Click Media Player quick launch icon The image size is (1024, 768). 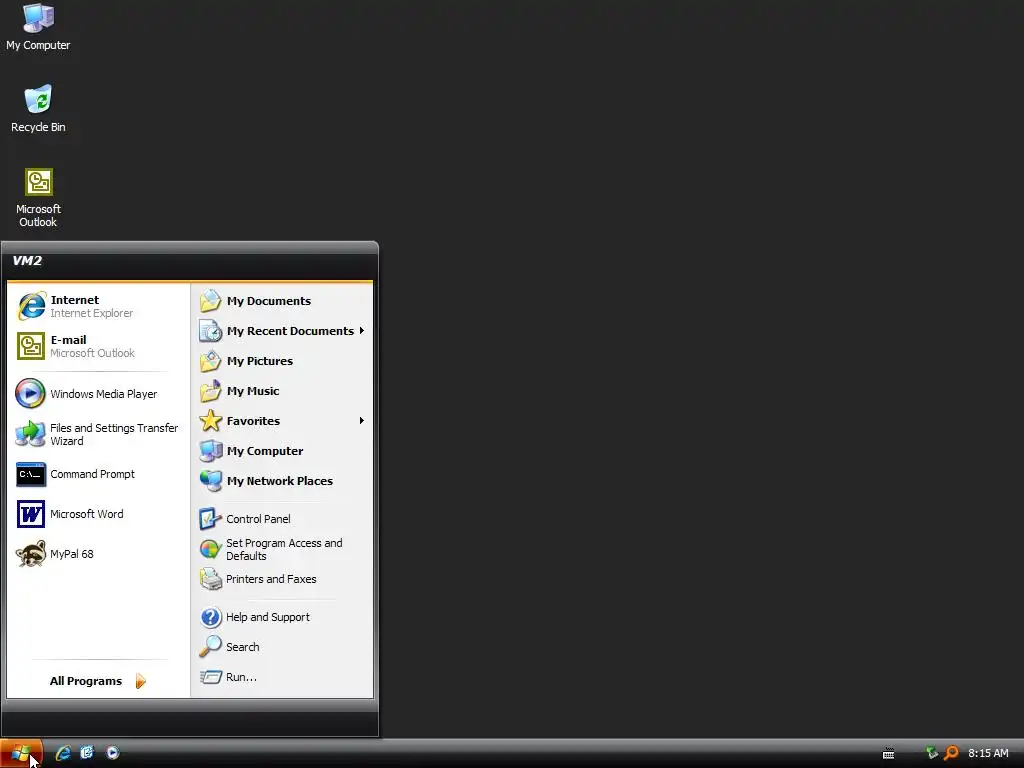click(x=112, y=753)
